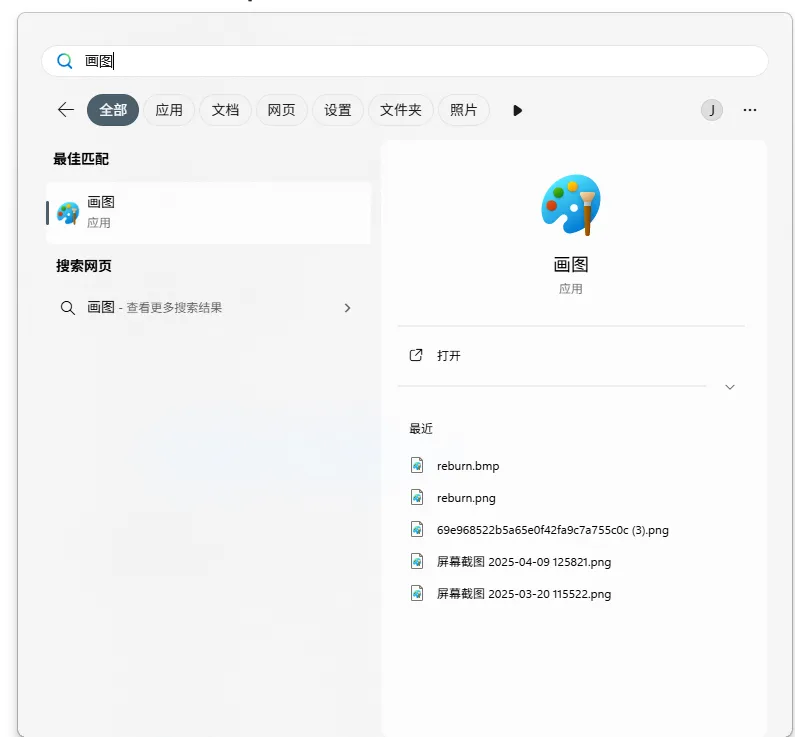Switch to the 设置 filter tab
Viewport: 795px width, 737px height.
point(338,110)
